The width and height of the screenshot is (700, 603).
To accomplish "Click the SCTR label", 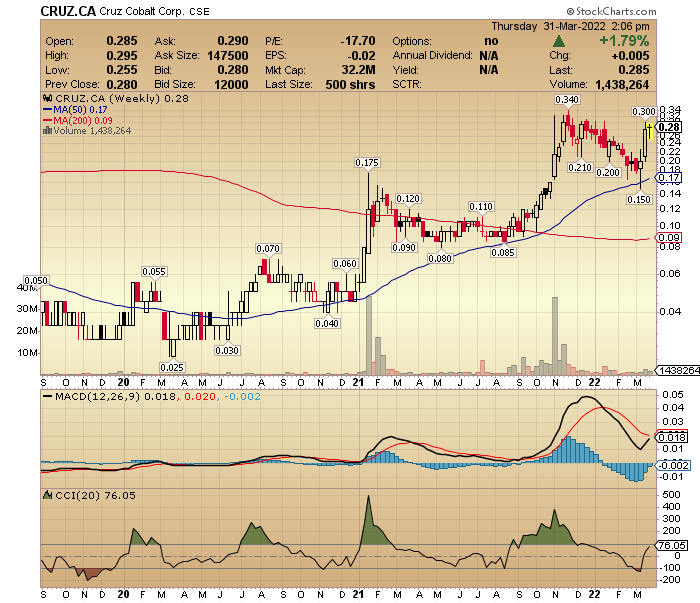I will point(407,84).
